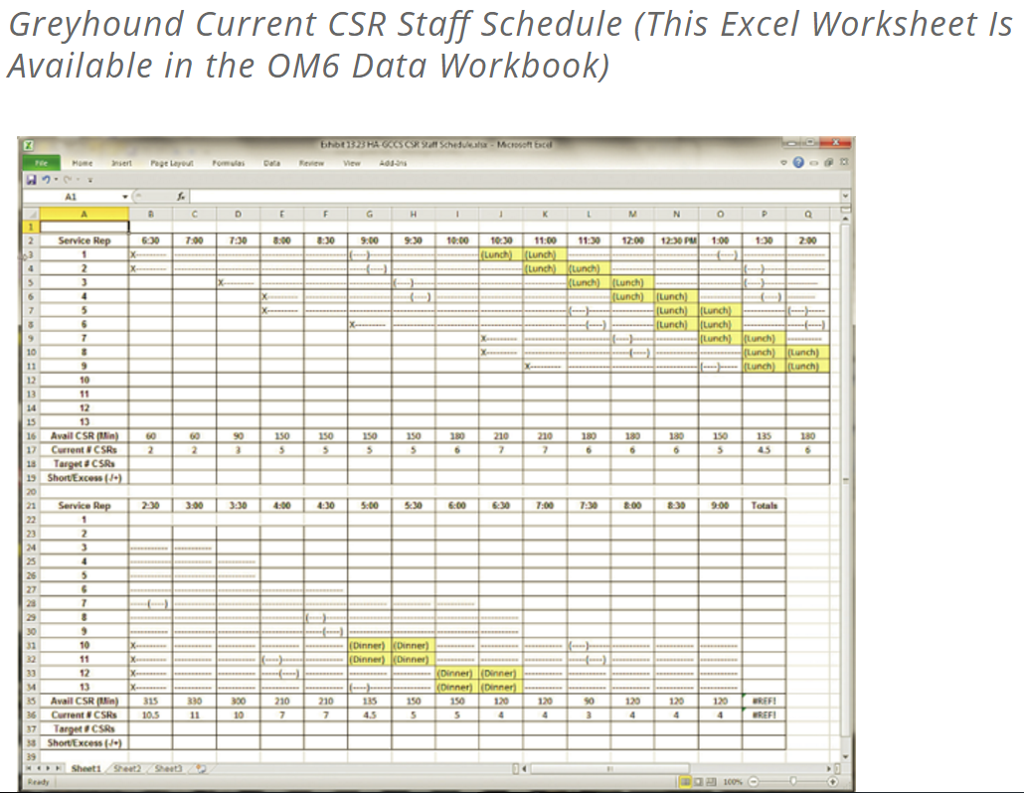Viewport: 1024px width, 793px height.
Task: Click inside the formula bar
Action: pyautogui.click(x=515, y=196)
